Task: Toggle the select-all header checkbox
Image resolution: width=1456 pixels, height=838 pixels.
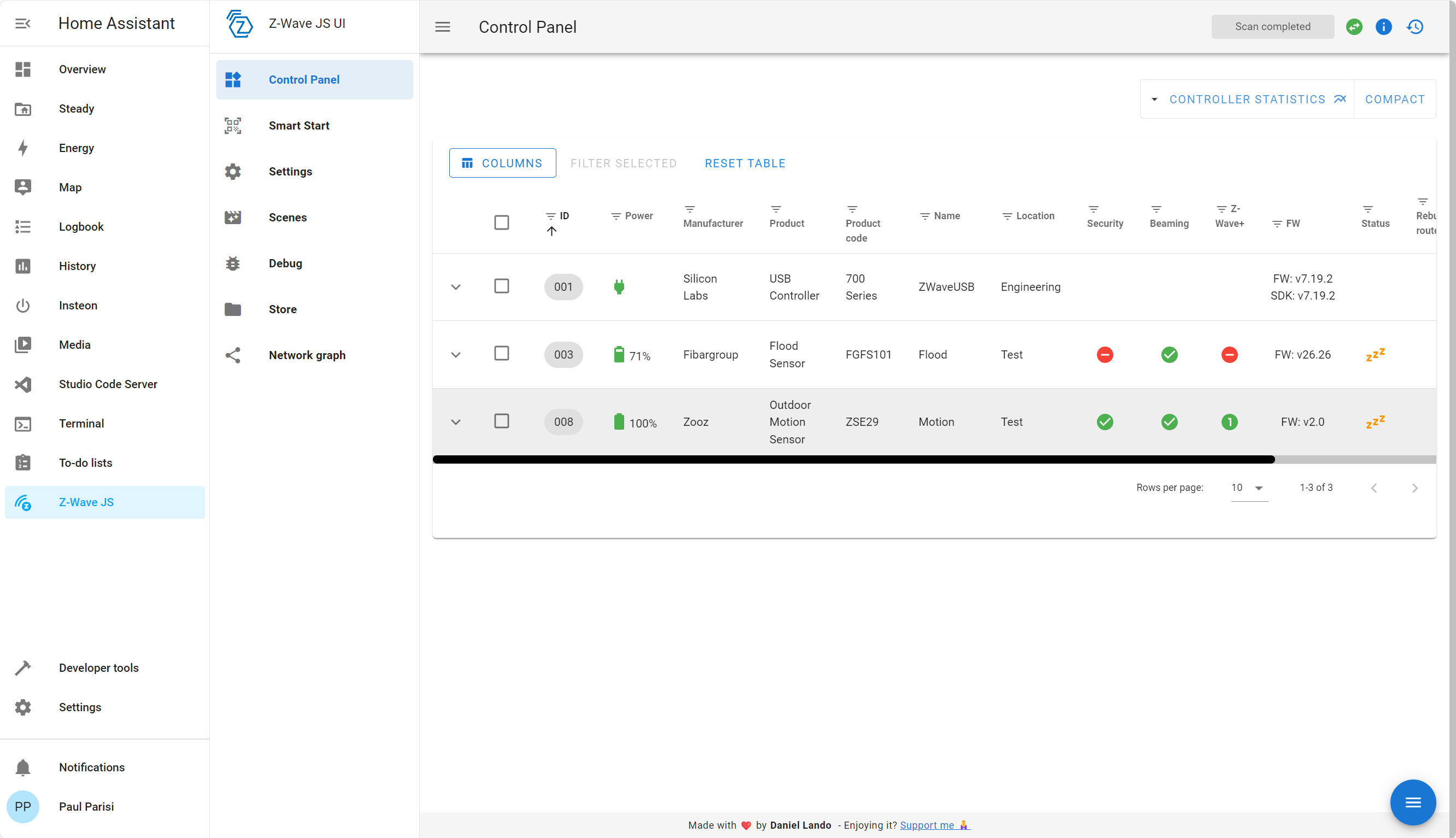Action: click(502, 222)
